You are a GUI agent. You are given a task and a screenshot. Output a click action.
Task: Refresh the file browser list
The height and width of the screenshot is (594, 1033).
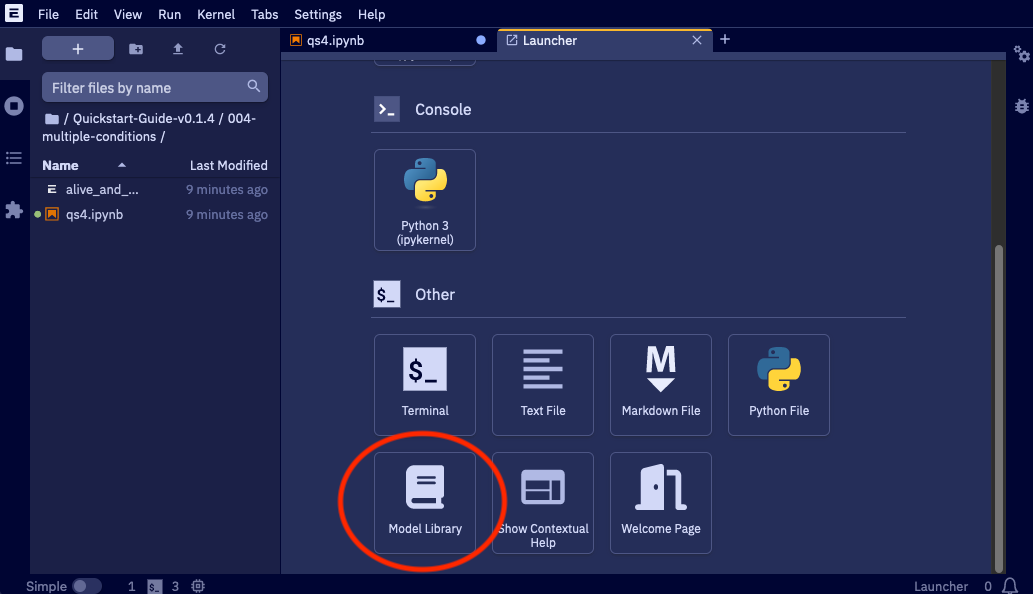click(x=220, y=49)
